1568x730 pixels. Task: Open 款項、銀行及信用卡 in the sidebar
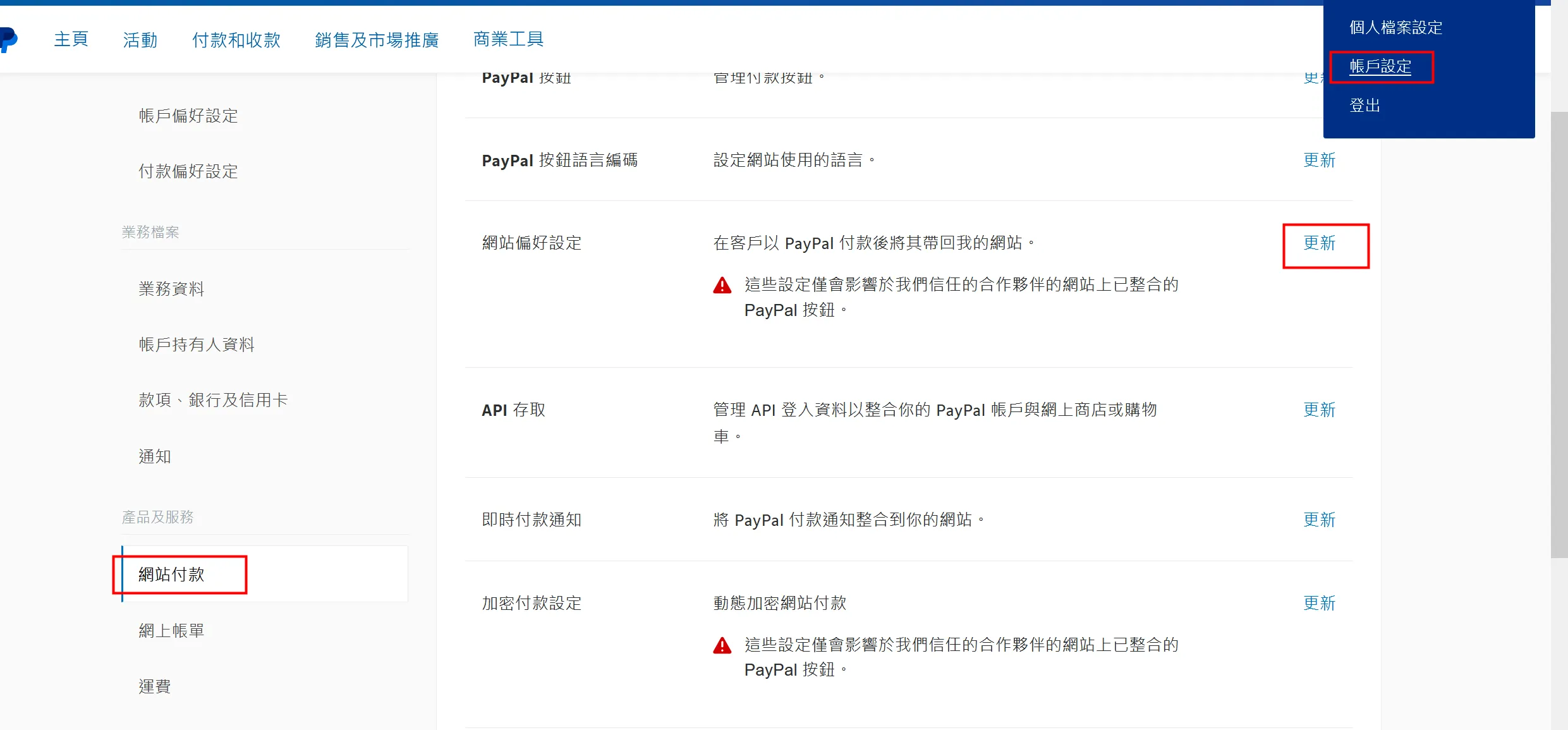pos(213,400)
